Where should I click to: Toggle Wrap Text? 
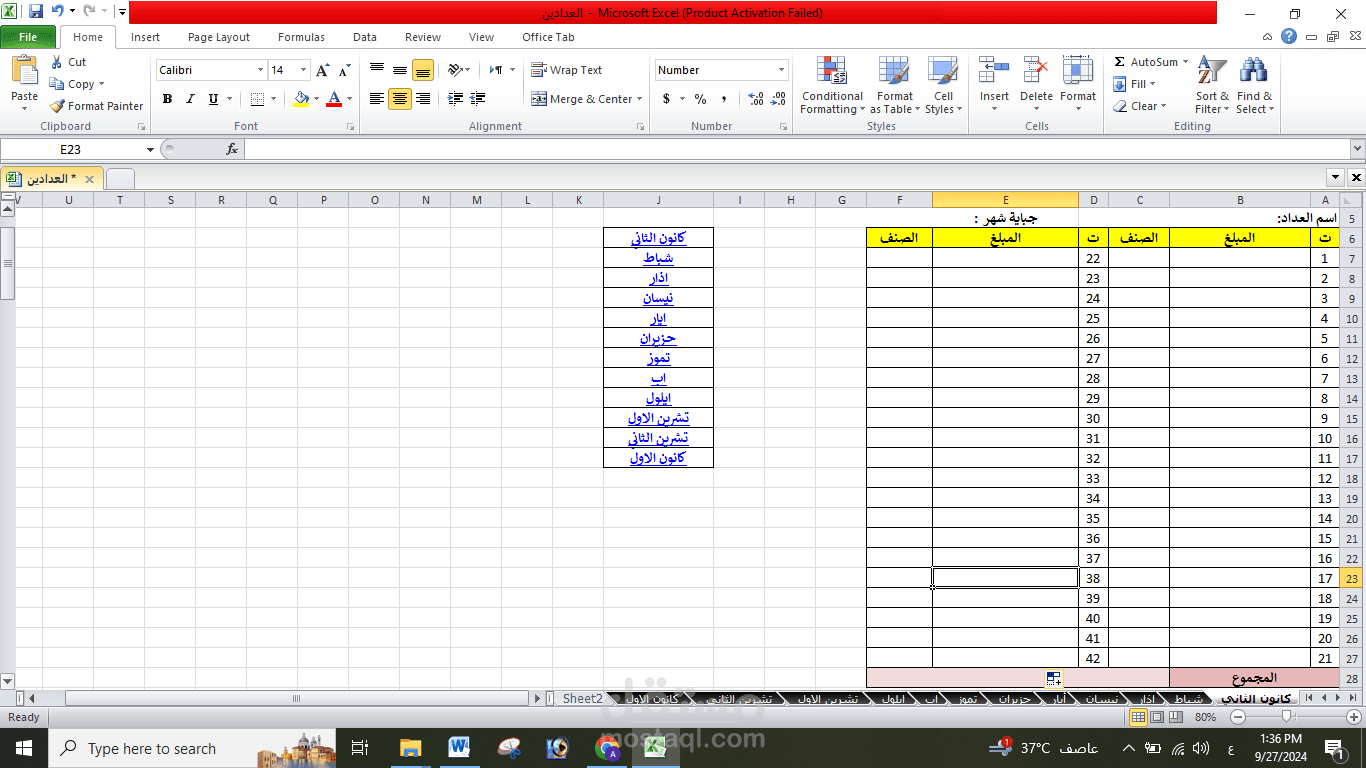pyautogui.click(x=566, y=70)
